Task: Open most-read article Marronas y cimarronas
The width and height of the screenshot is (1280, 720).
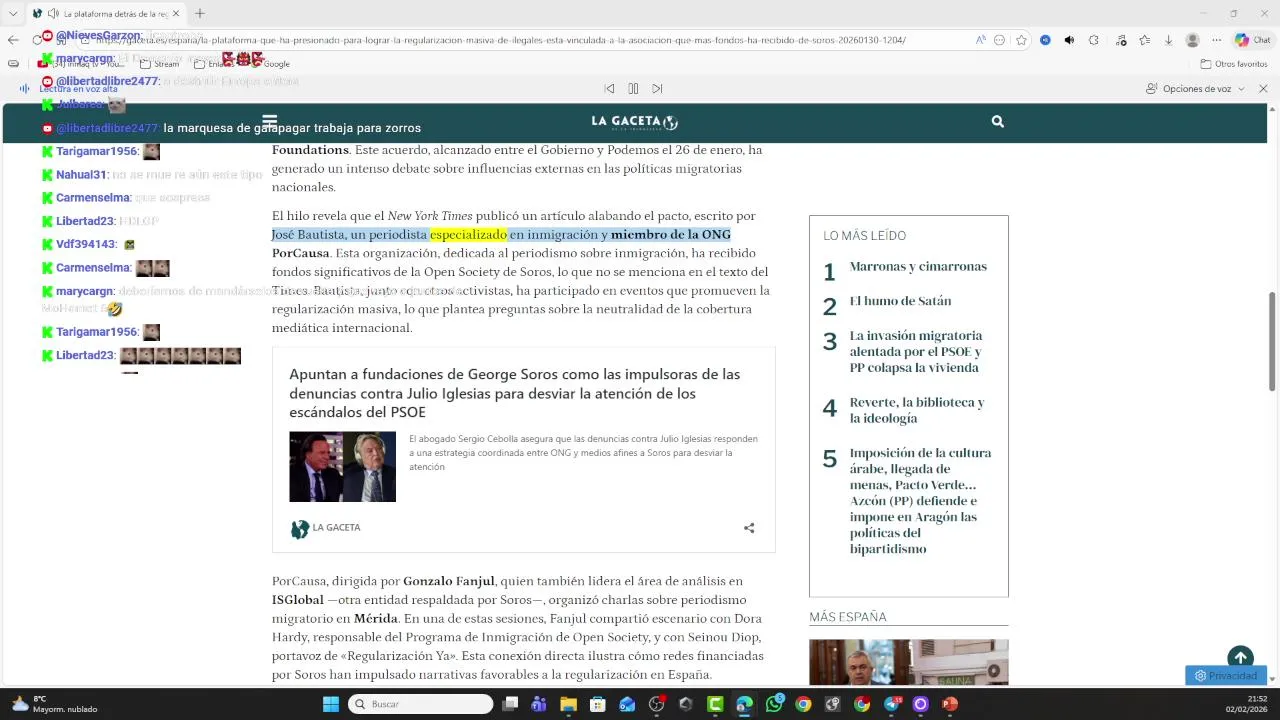Action: pyautogui.click(x=918, y=267)
